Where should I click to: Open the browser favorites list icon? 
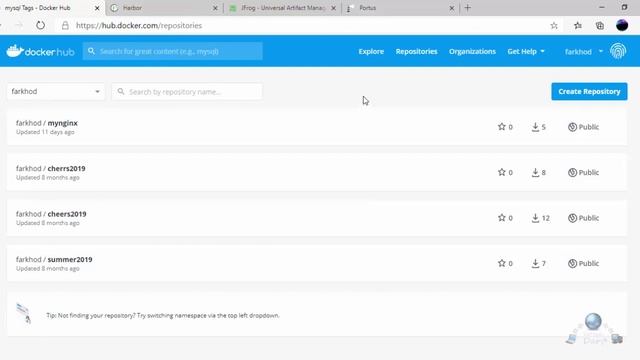[x=578, y=25]
